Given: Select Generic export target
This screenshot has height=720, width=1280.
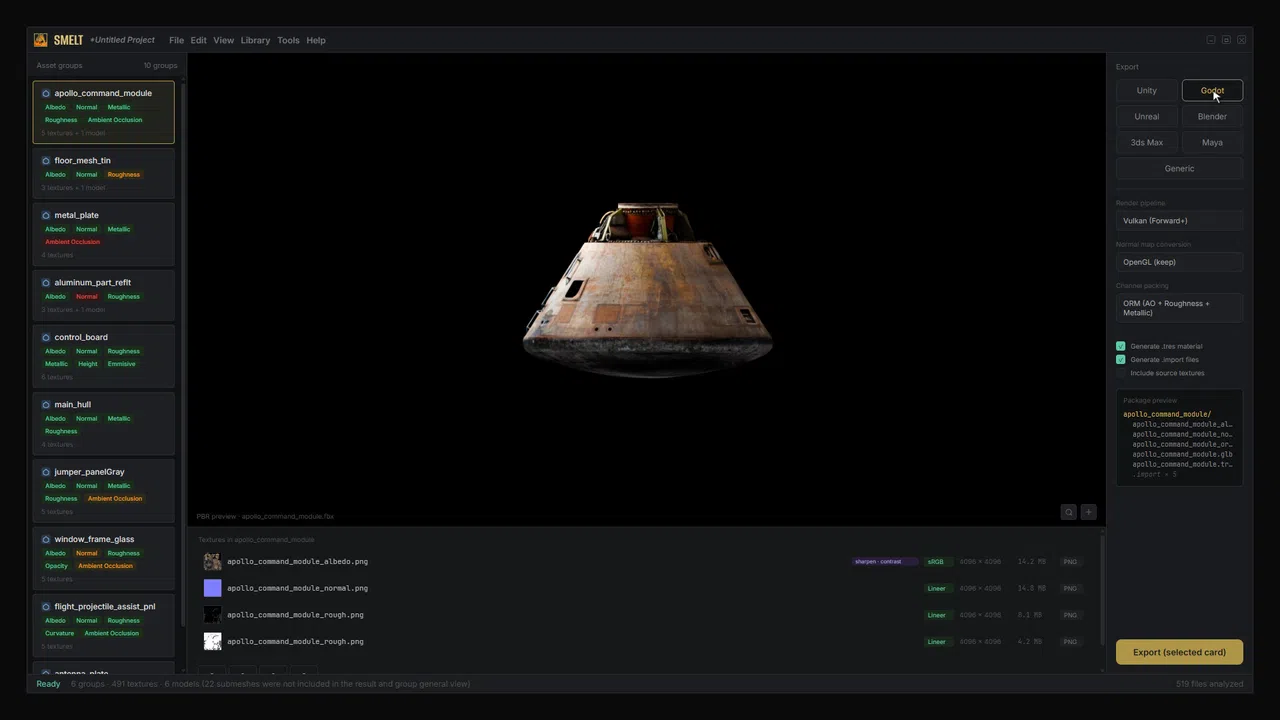Looking at the screenshot, I should (1179, 169).
